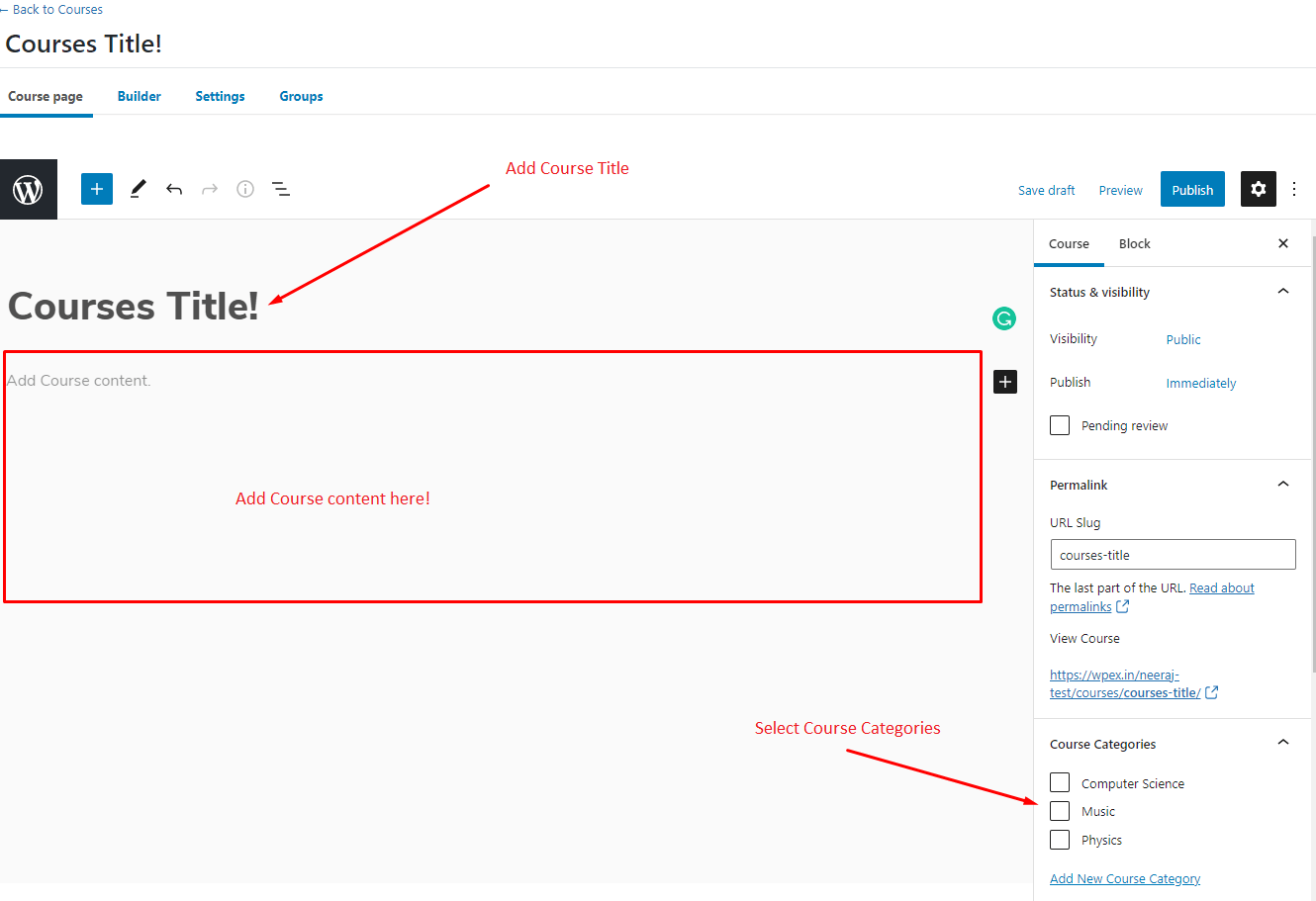Enable the Pending review checkbox
The height and width of the screenshot is (901, 1316).
[x=1060, y=425]
